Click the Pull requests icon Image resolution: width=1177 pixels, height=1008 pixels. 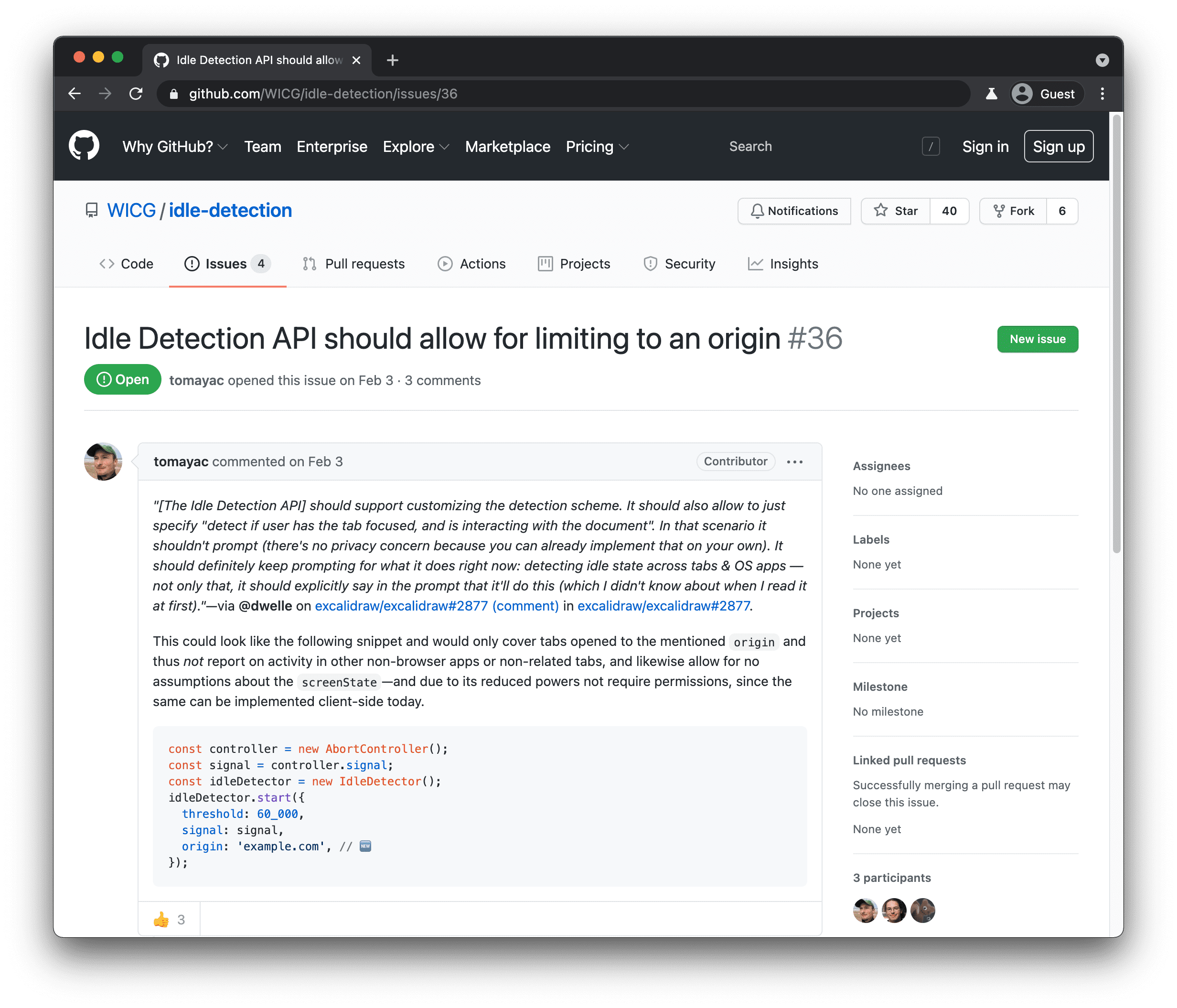point(310,263)
